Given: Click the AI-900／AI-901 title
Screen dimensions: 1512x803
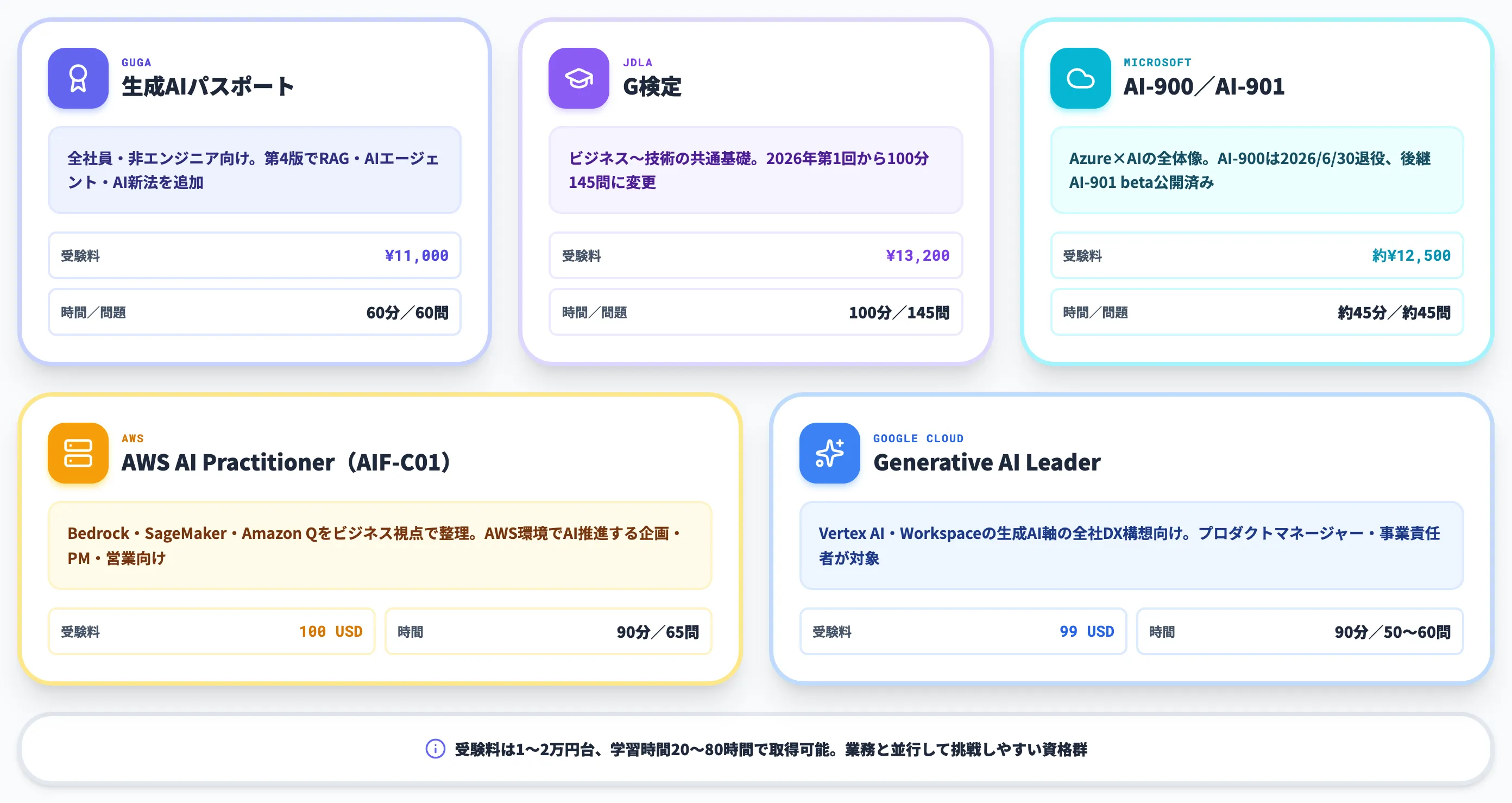Looking at the screenshot, I should pos(1204,87).
